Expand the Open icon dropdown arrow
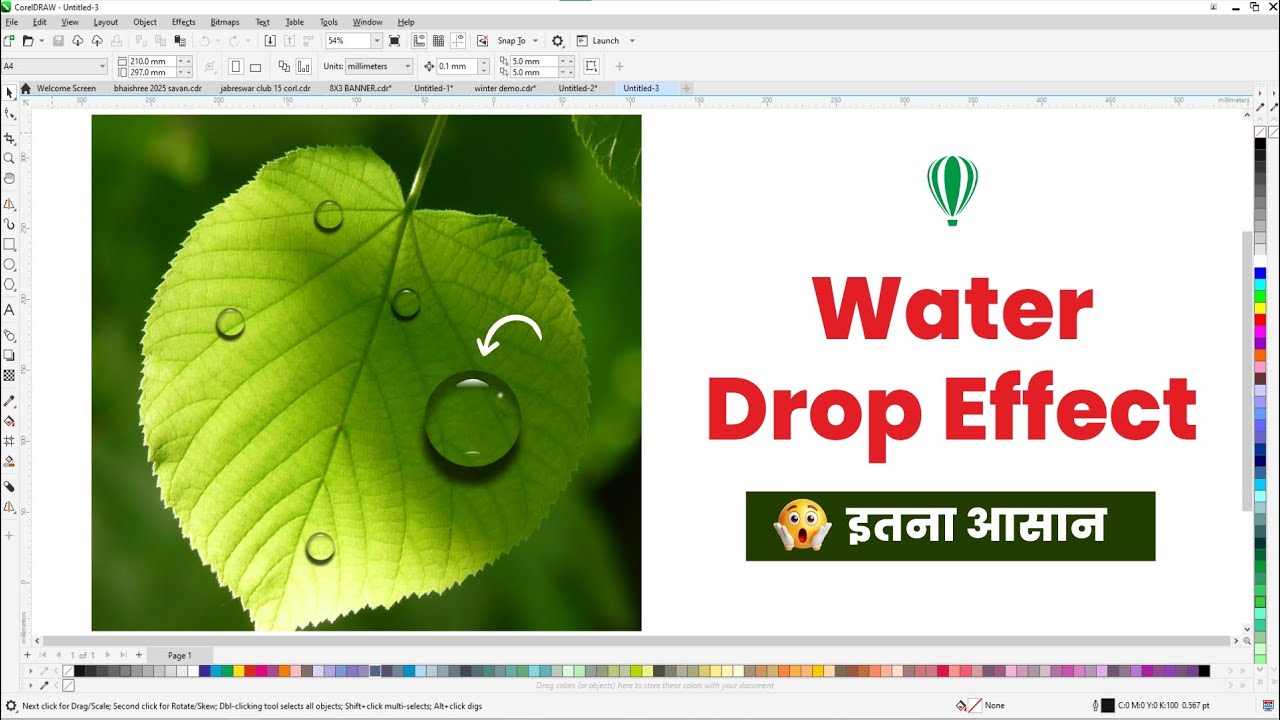The image size is (1280, 720). [41, 41]
